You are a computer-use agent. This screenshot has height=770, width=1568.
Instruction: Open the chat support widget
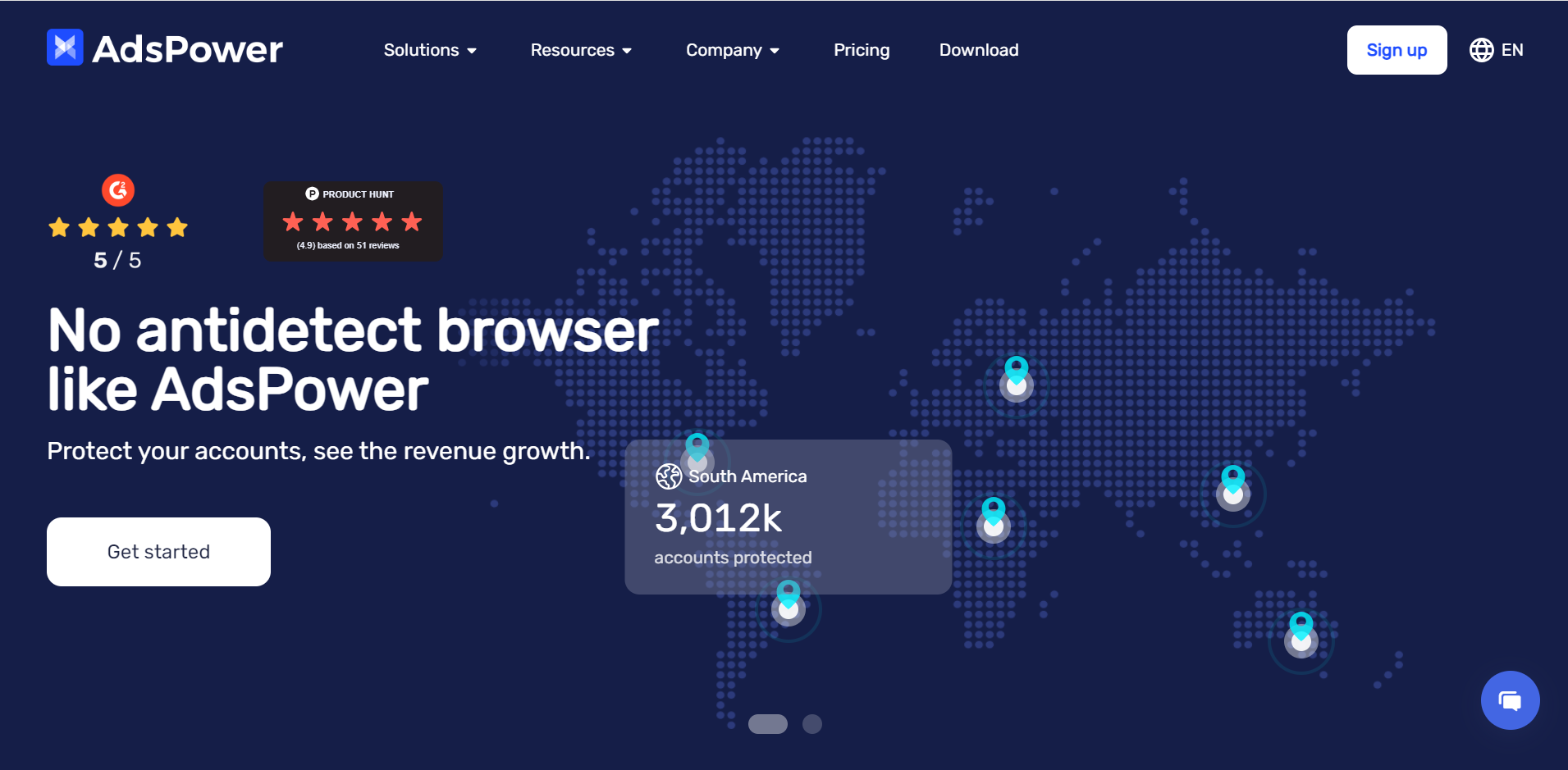pos(1511,699)
